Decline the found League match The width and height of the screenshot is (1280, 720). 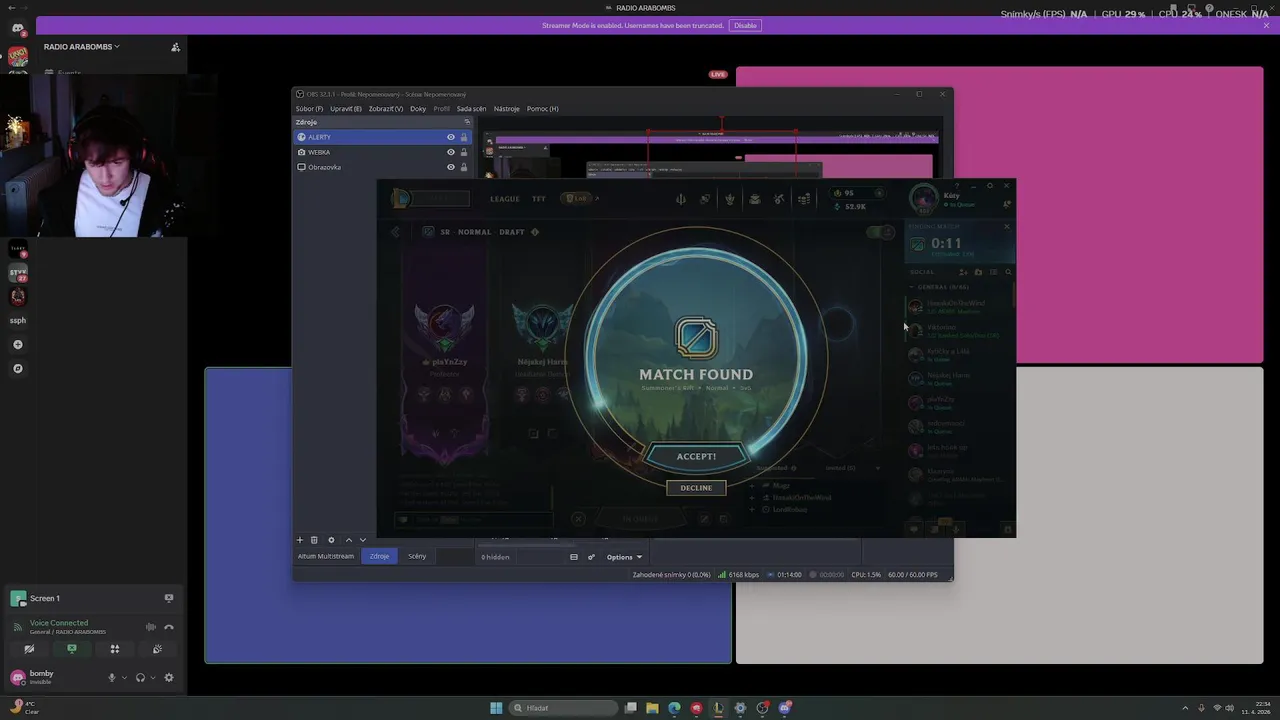pyautogui.click(x=696, y=488)
